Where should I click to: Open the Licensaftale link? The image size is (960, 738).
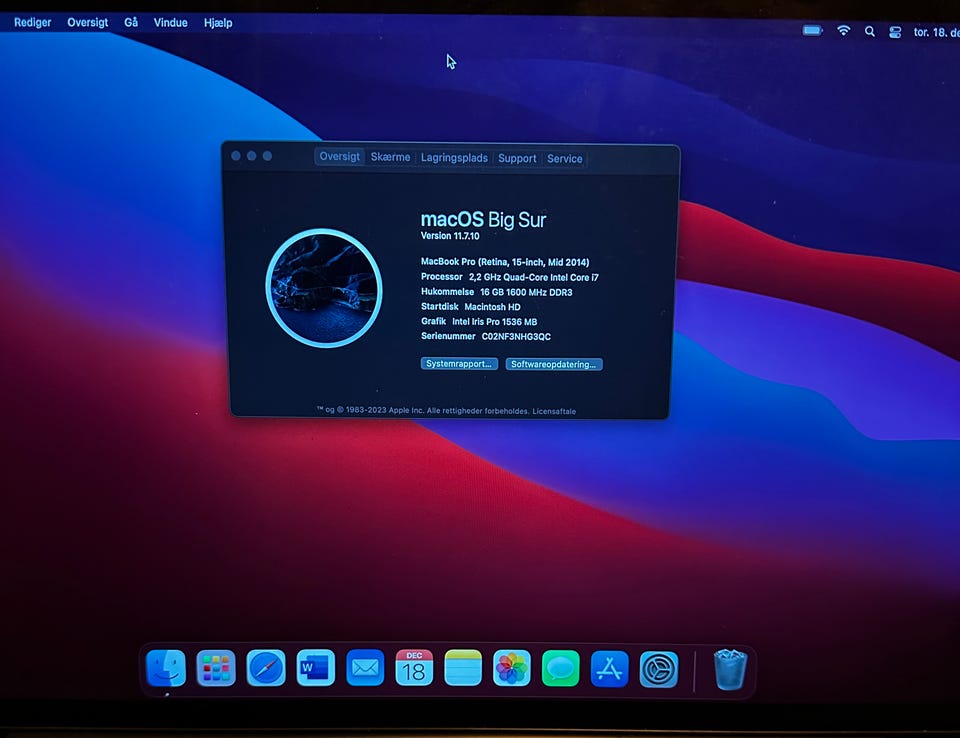click(x=554, y=411)
